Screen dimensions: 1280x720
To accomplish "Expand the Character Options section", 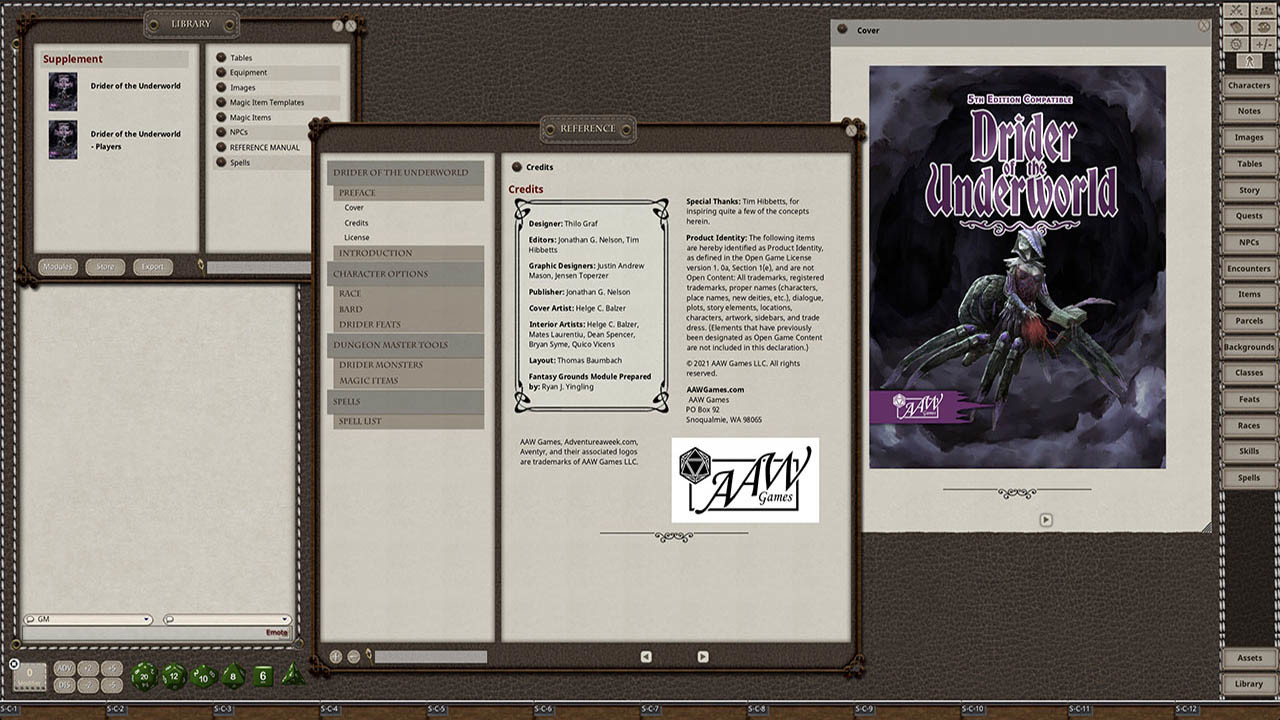I will [405, 274].
